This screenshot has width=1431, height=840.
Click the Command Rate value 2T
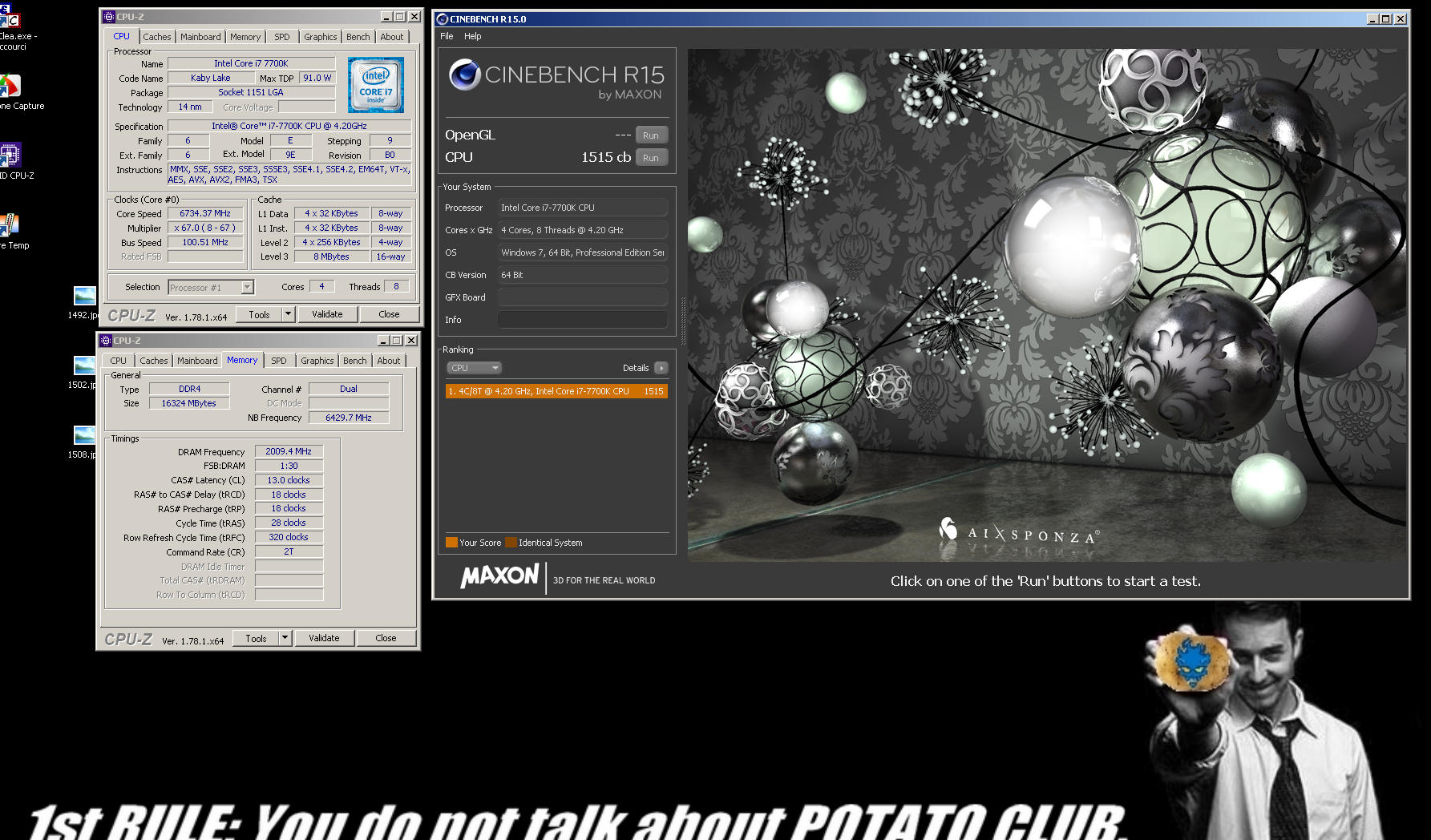(x=289, y=551)
